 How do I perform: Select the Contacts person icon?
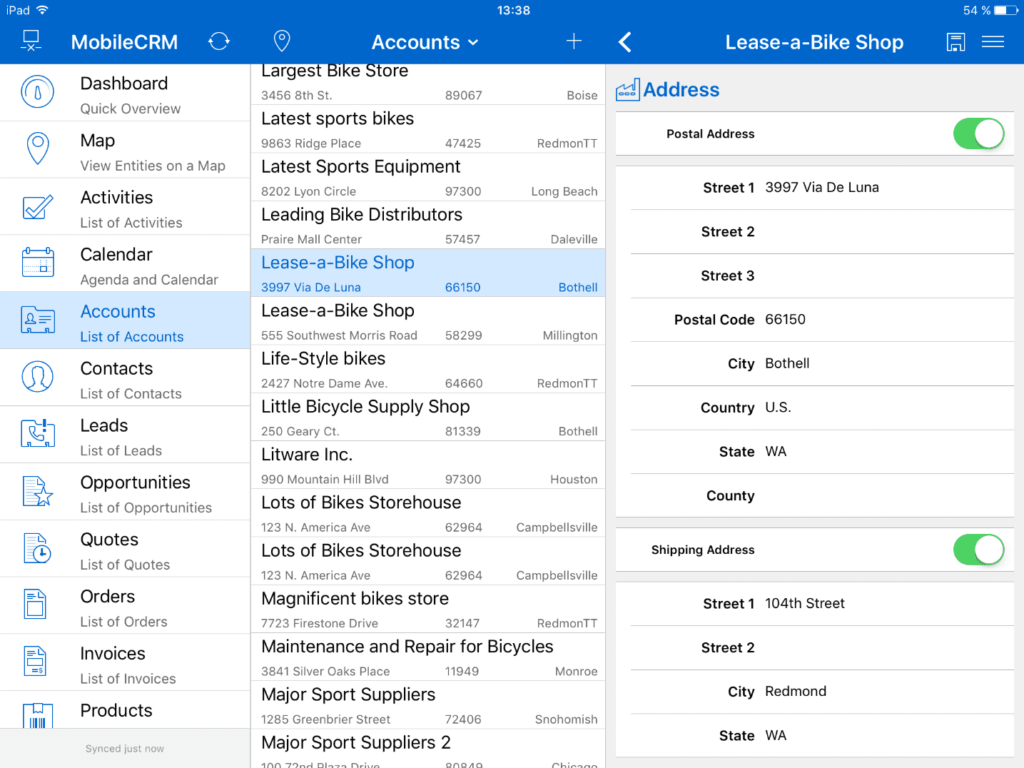point(37,377)
